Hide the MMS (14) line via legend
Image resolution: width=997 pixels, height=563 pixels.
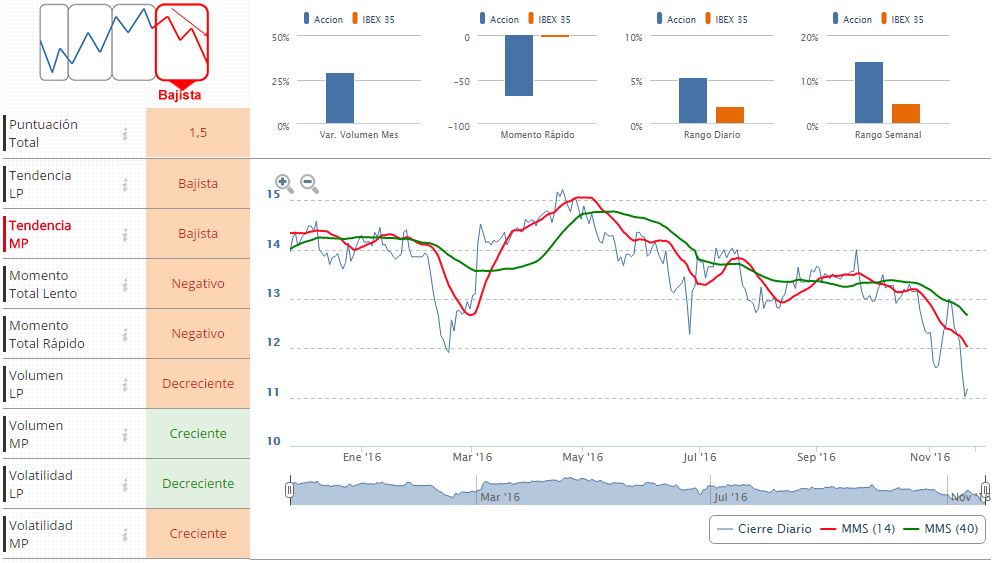click(x=856, y=529)
